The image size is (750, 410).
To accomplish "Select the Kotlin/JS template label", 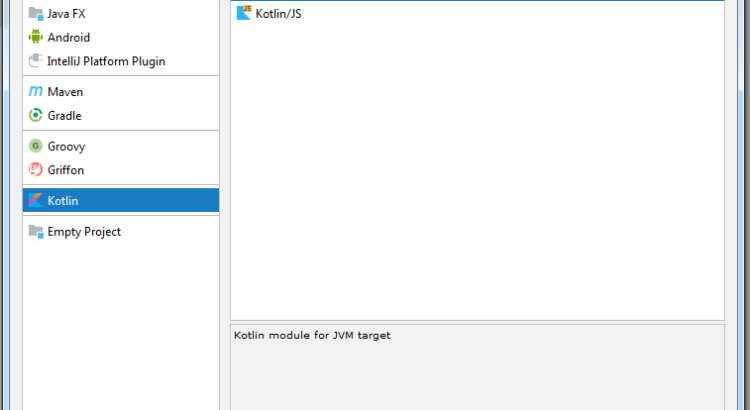I will coord(279,14).
